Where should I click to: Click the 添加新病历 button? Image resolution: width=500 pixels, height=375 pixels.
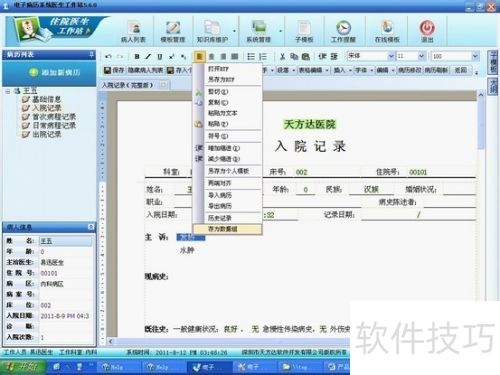click(x=55, y=72)
